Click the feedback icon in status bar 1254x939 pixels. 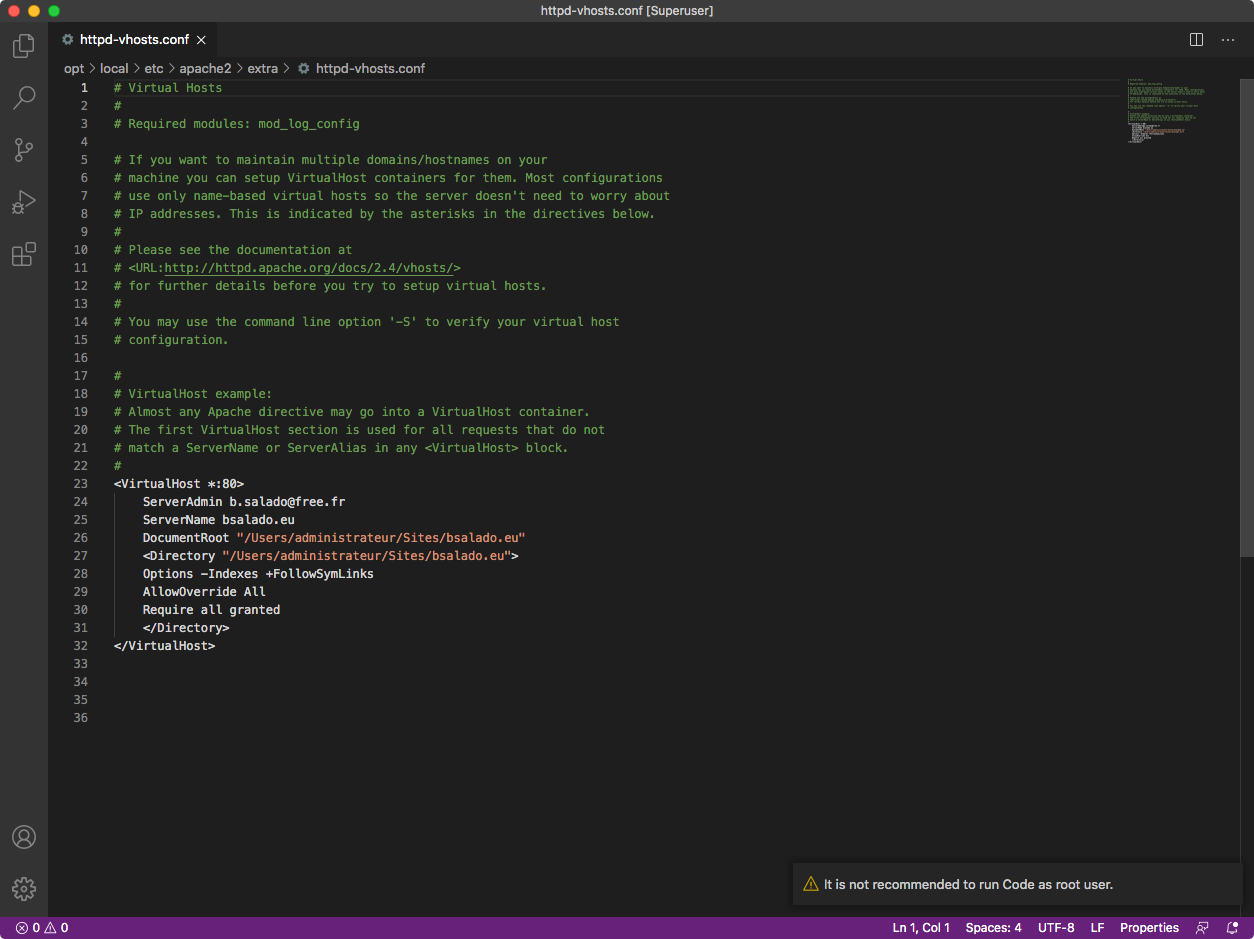click(x=1202, y=928)
